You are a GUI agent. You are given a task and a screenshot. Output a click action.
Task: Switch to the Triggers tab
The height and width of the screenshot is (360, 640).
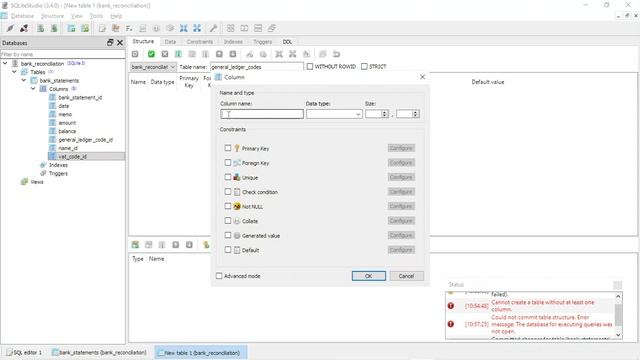click(x=262, y=42)
